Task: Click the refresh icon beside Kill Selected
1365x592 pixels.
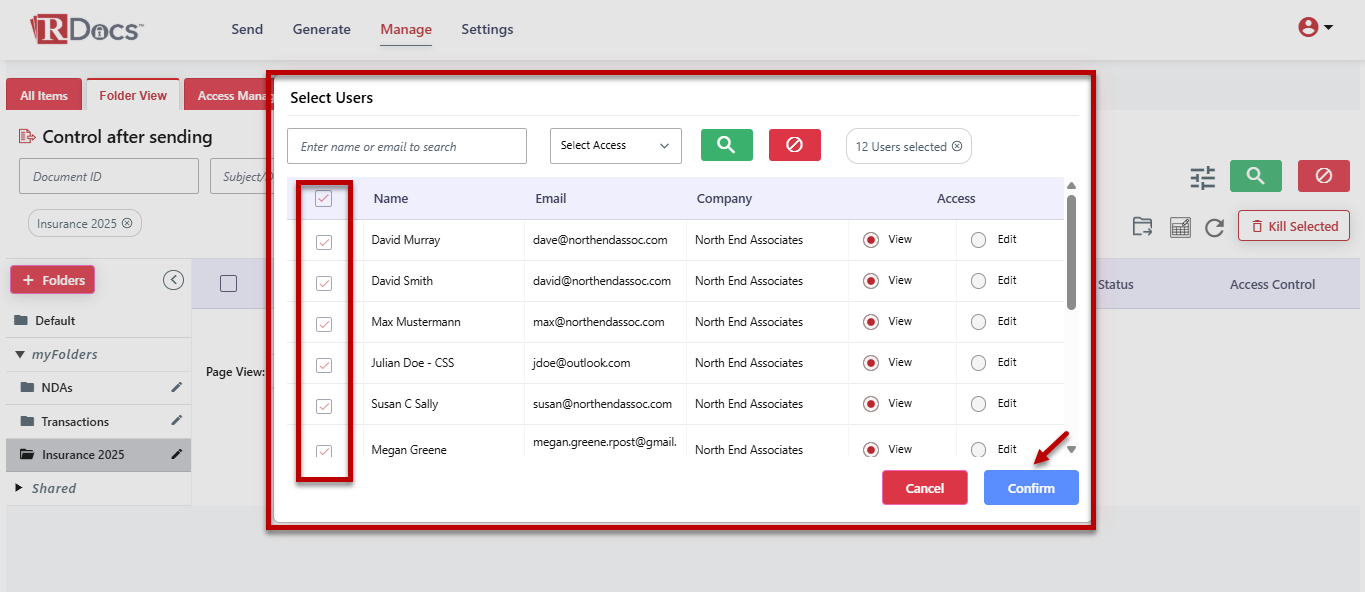Action: pos(1214,227)
